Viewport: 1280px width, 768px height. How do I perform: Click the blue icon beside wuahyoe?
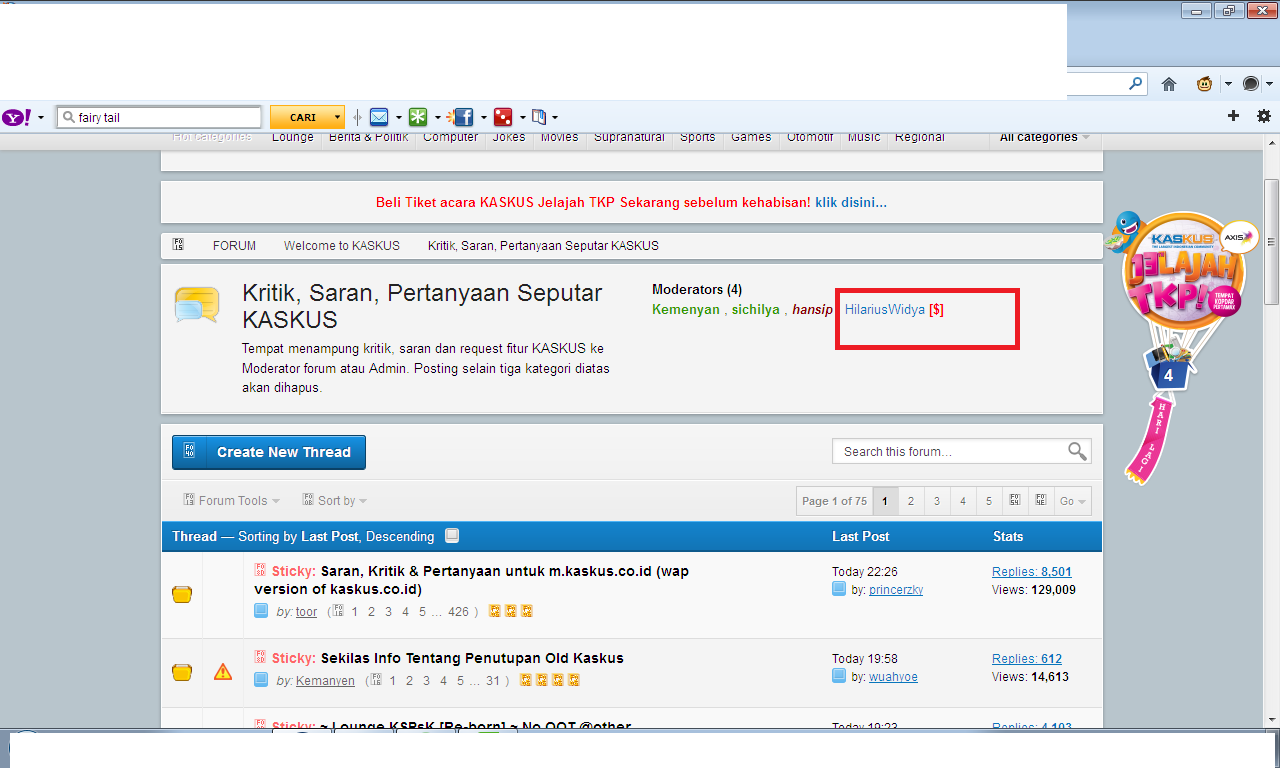(x=839, y=677)
